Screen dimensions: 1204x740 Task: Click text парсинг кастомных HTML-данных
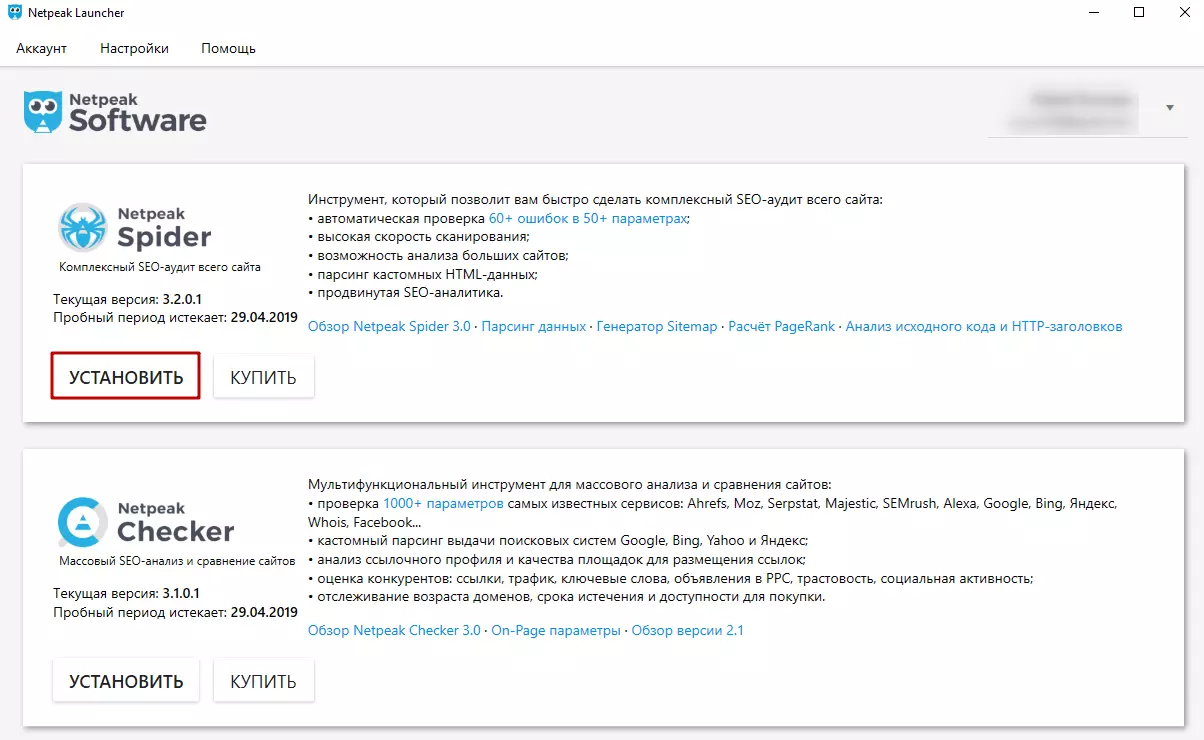[427, 274]
